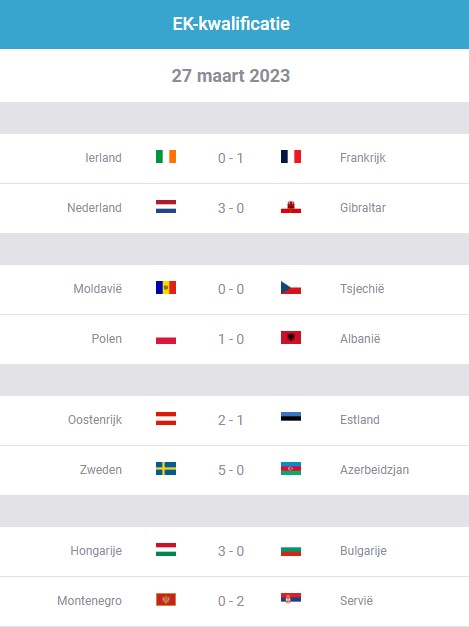This screenshot has height=627, width=469.
Task: Click the Ireland flag icon
Action: pyautogui.click(x=166, y=156)
